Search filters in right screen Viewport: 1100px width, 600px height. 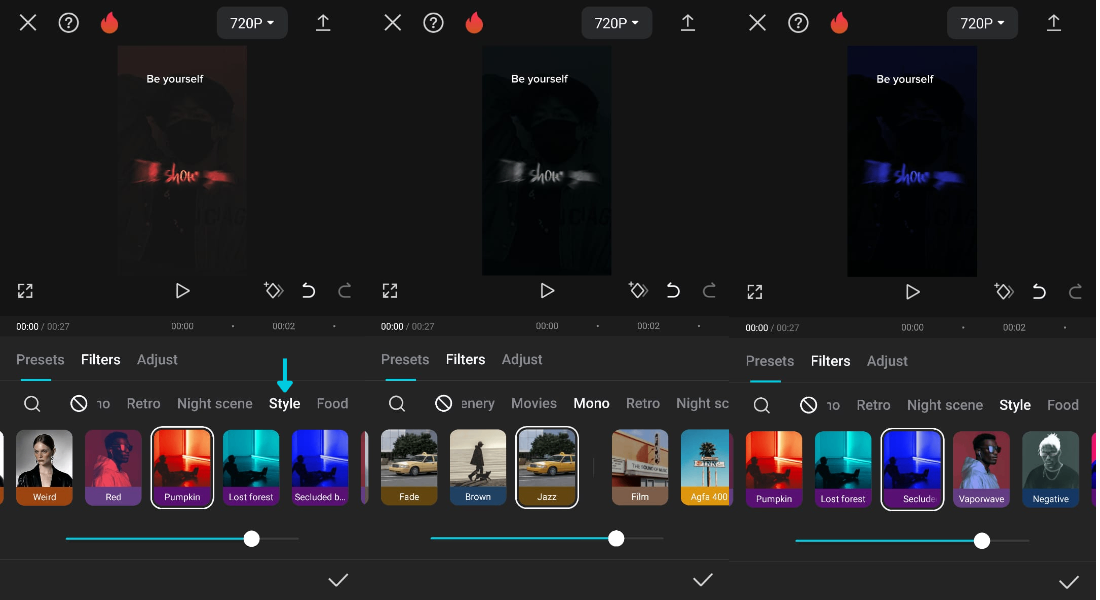(x=762, y=405)
